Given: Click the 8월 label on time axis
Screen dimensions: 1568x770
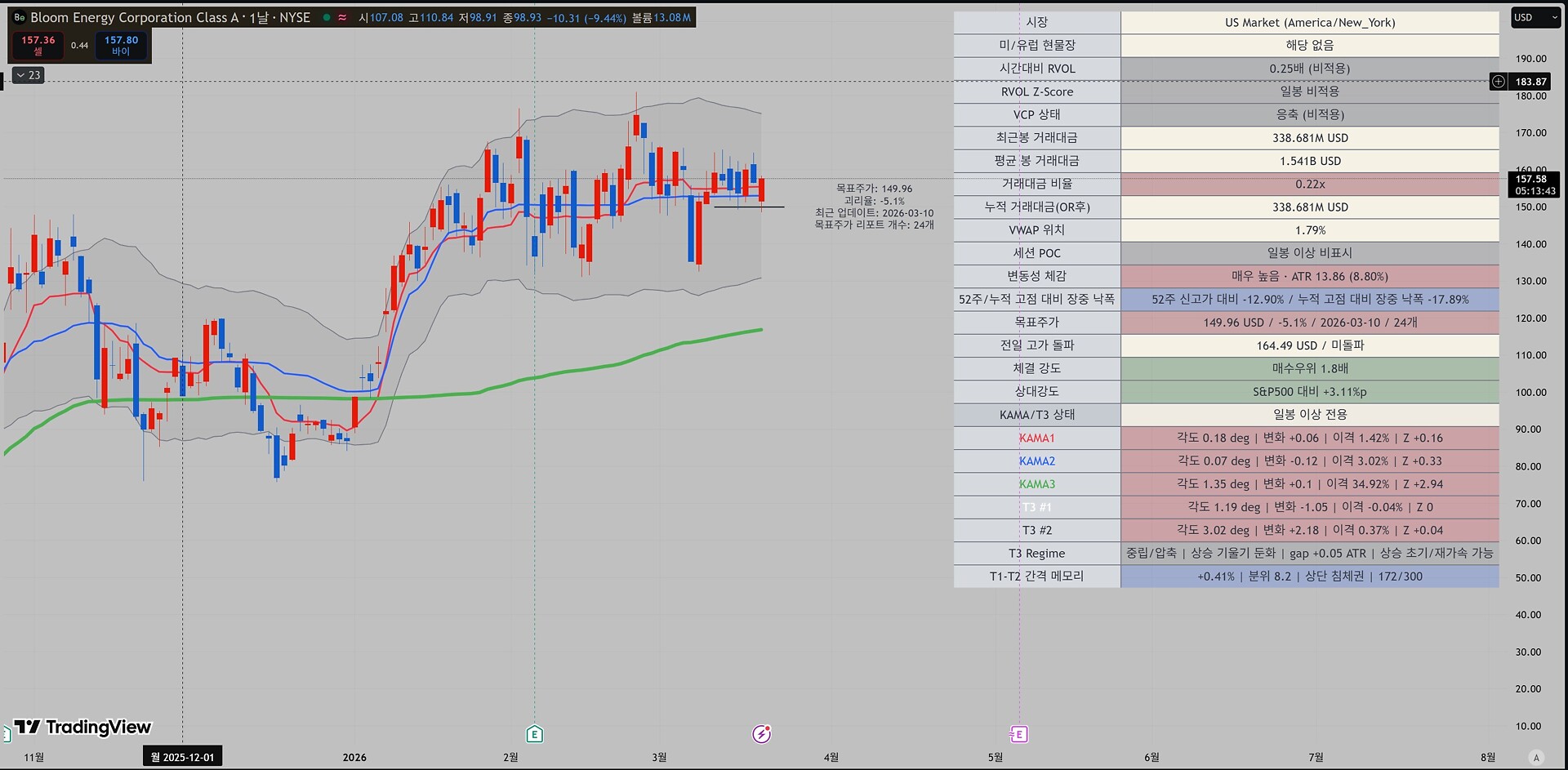Looking at the screenshot, I should coord(1488,757).
